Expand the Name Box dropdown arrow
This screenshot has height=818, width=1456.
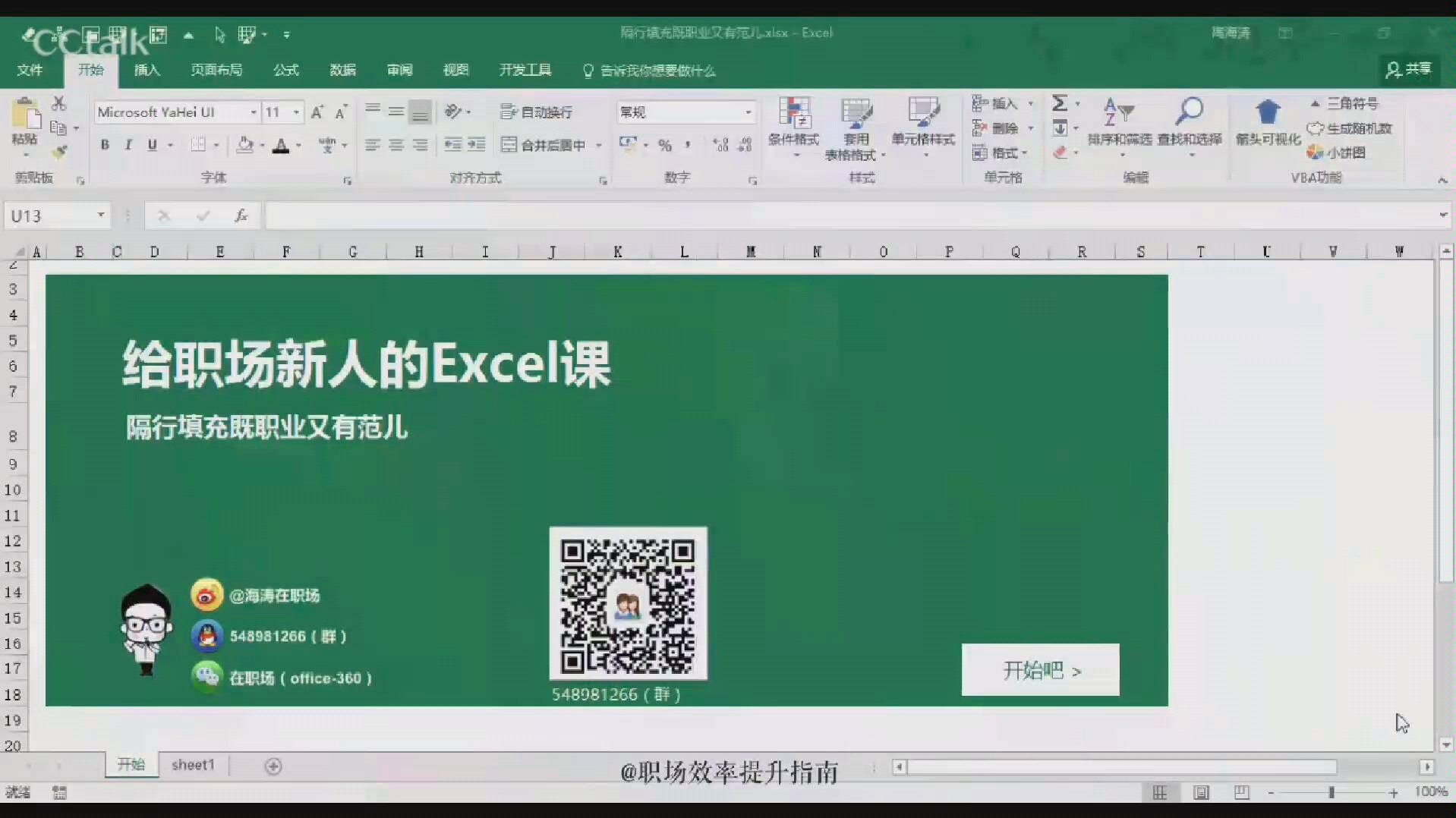coord(100,216)
